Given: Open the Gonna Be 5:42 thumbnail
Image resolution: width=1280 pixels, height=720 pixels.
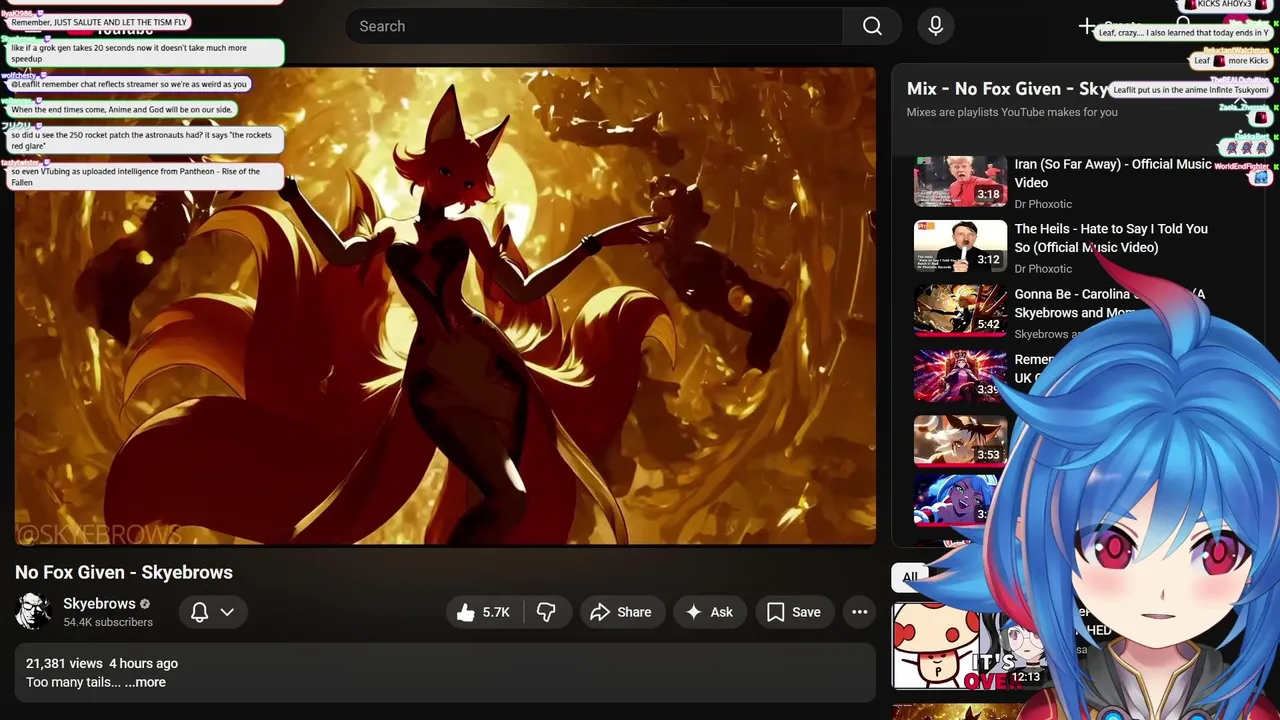Looking at the screenshot, I should 960,311.
